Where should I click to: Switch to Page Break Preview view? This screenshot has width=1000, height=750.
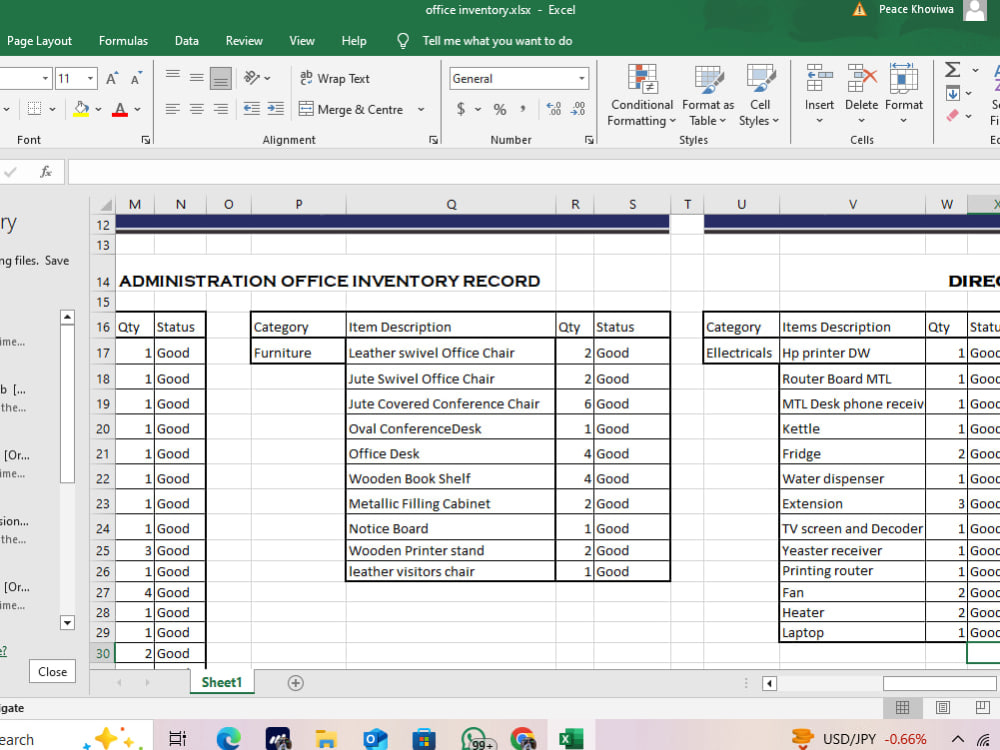click(982, 707)
